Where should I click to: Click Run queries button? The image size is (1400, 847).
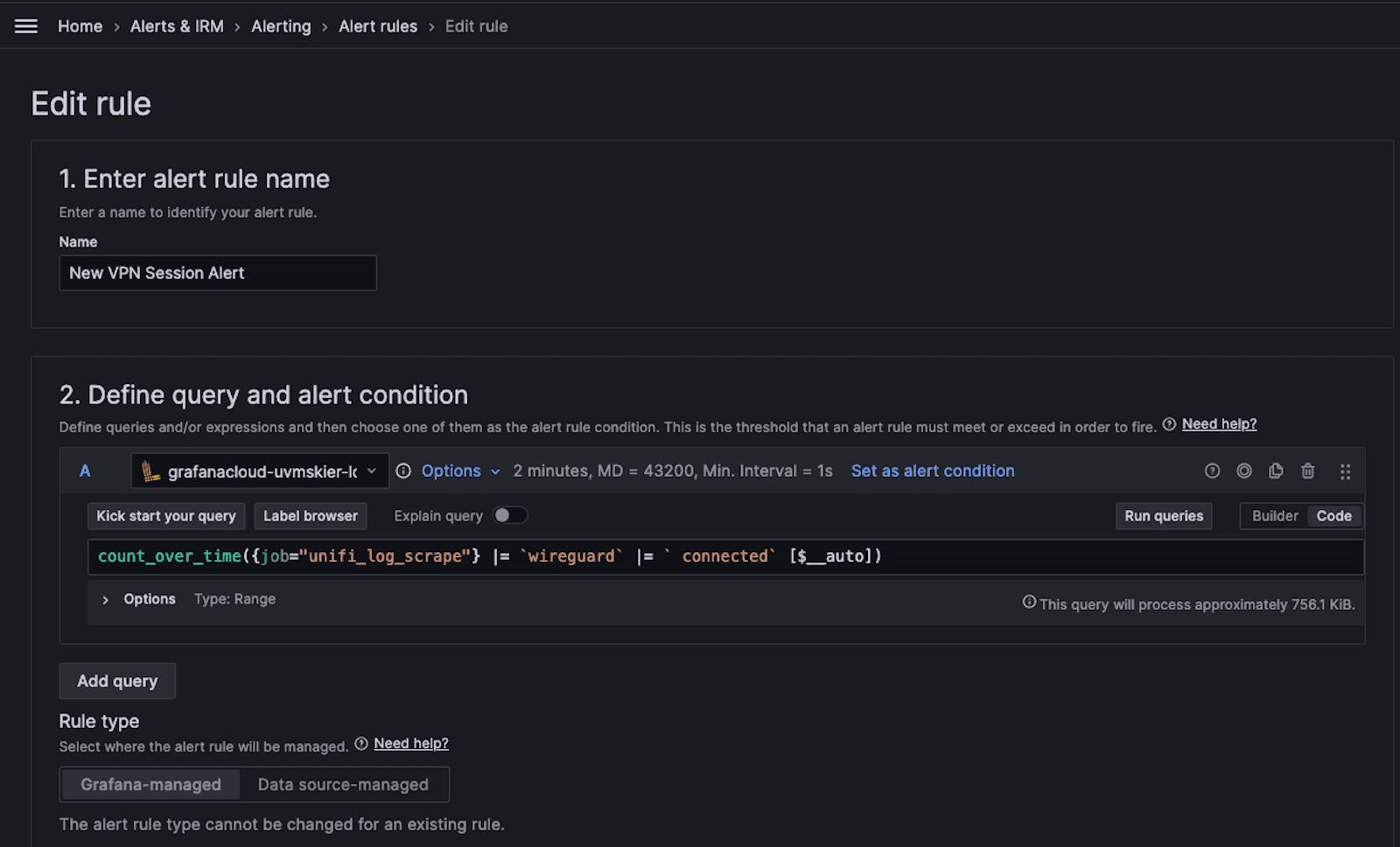(1164, 516)
